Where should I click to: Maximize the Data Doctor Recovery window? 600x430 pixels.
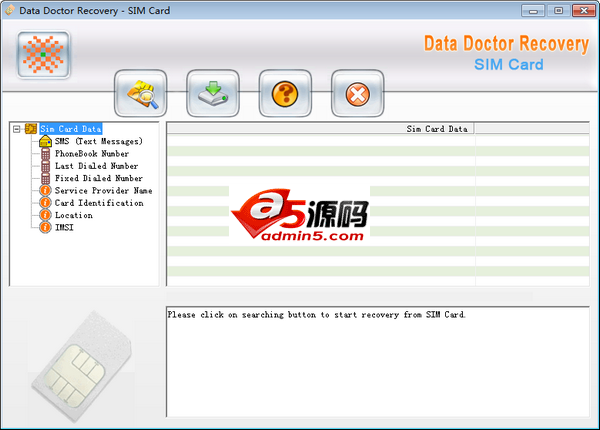(558, 11)
